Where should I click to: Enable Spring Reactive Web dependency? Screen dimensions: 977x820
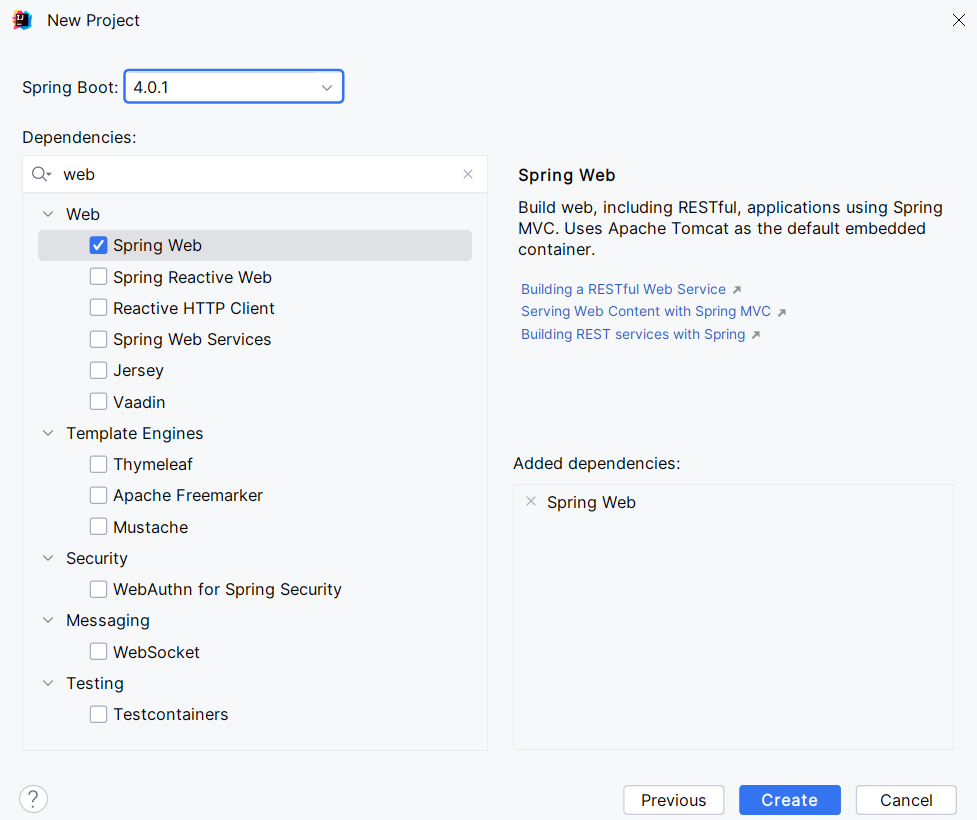(98, 276)
